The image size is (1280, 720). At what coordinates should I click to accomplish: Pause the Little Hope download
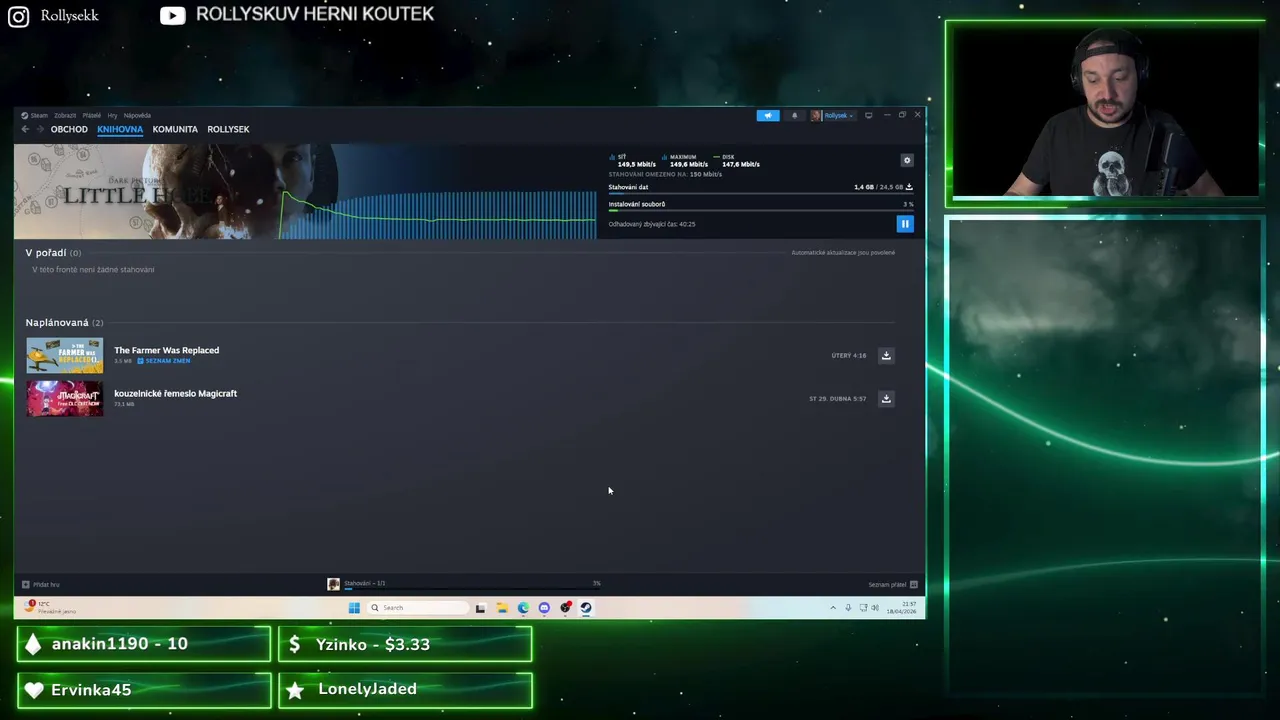905,224
